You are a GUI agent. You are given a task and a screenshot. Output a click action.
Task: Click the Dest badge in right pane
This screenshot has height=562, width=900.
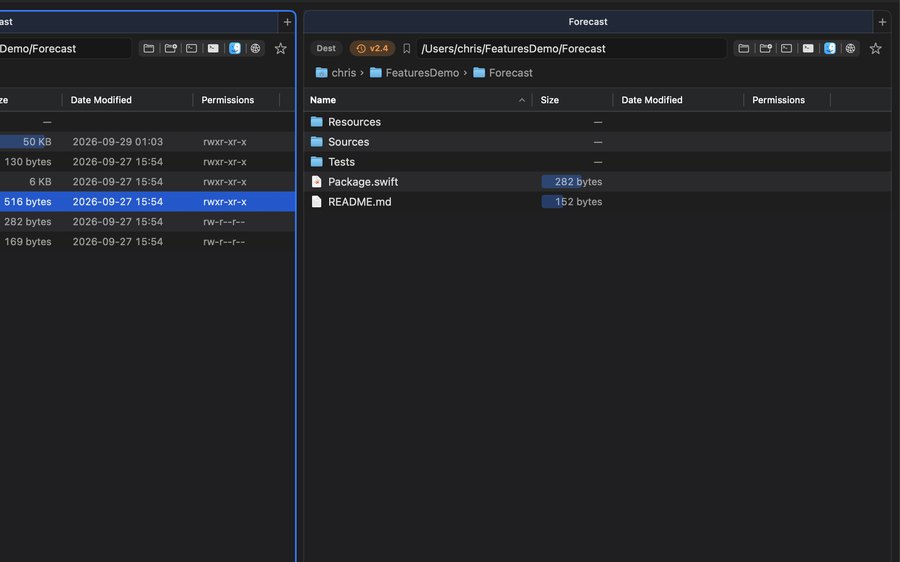(x=326, y=48)
